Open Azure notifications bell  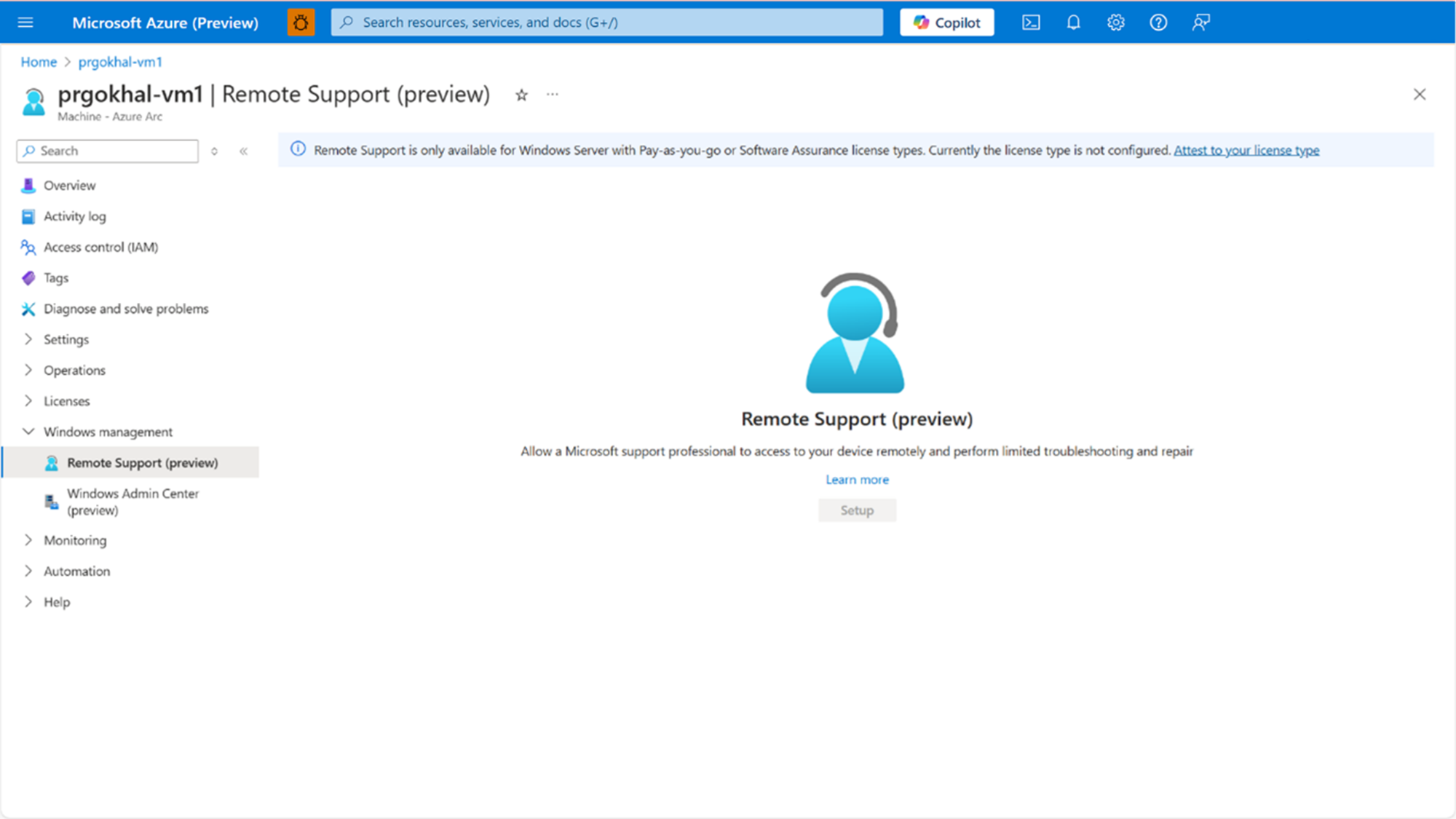[1073, 22]
